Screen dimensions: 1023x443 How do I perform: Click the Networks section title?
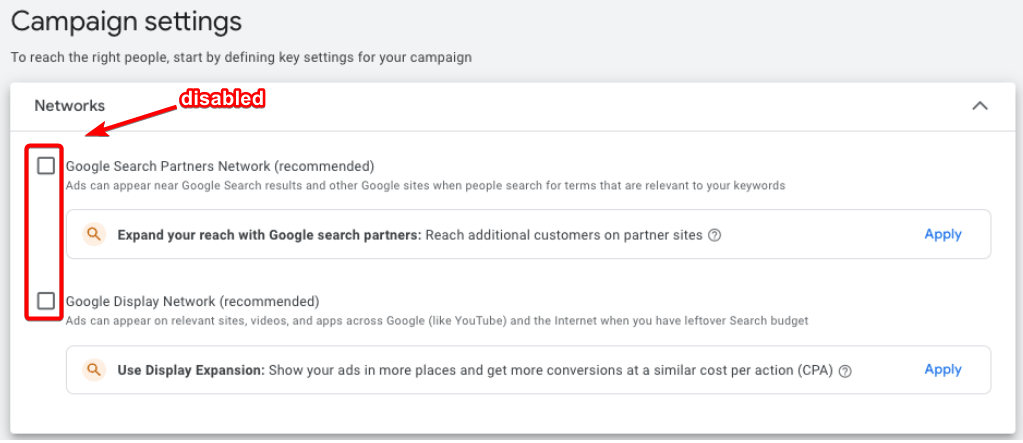pos(70,106)
